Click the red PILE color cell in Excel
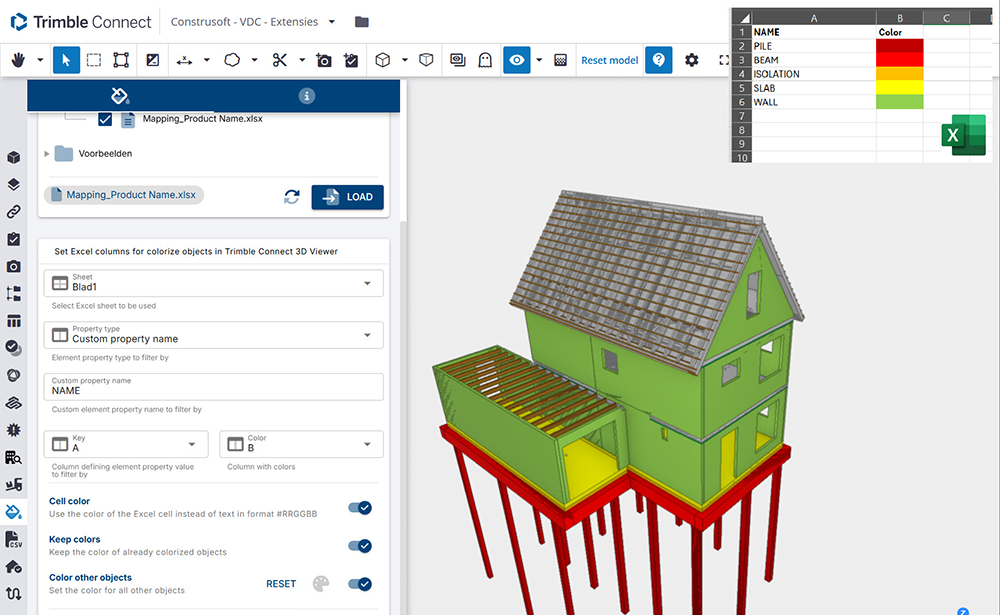Viewport: 1000px width, 615px height. point(899,46)
